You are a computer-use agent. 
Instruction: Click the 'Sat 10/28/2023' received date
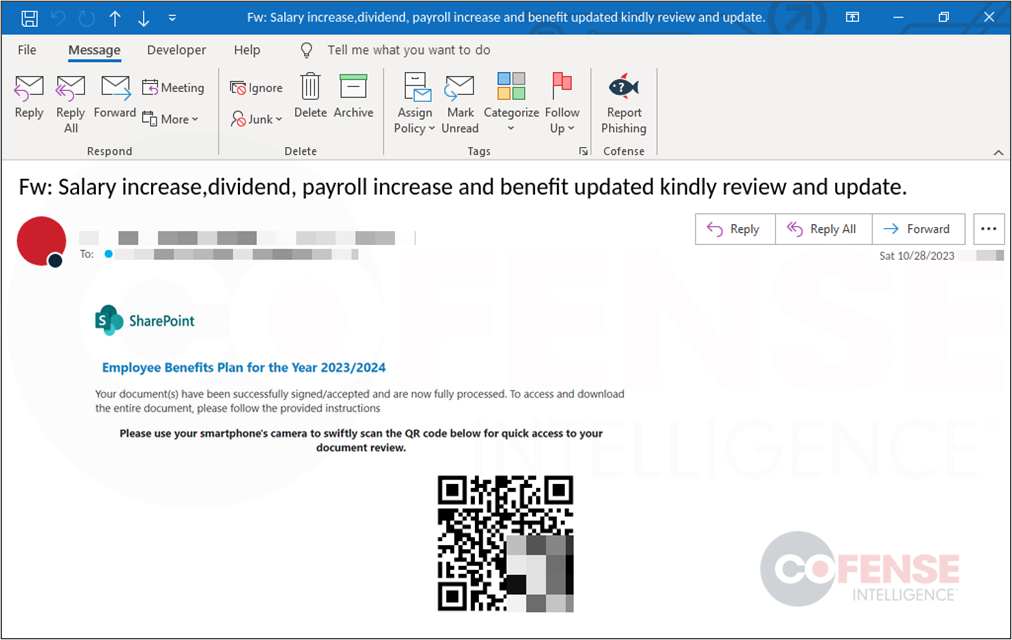coord(916,256)
